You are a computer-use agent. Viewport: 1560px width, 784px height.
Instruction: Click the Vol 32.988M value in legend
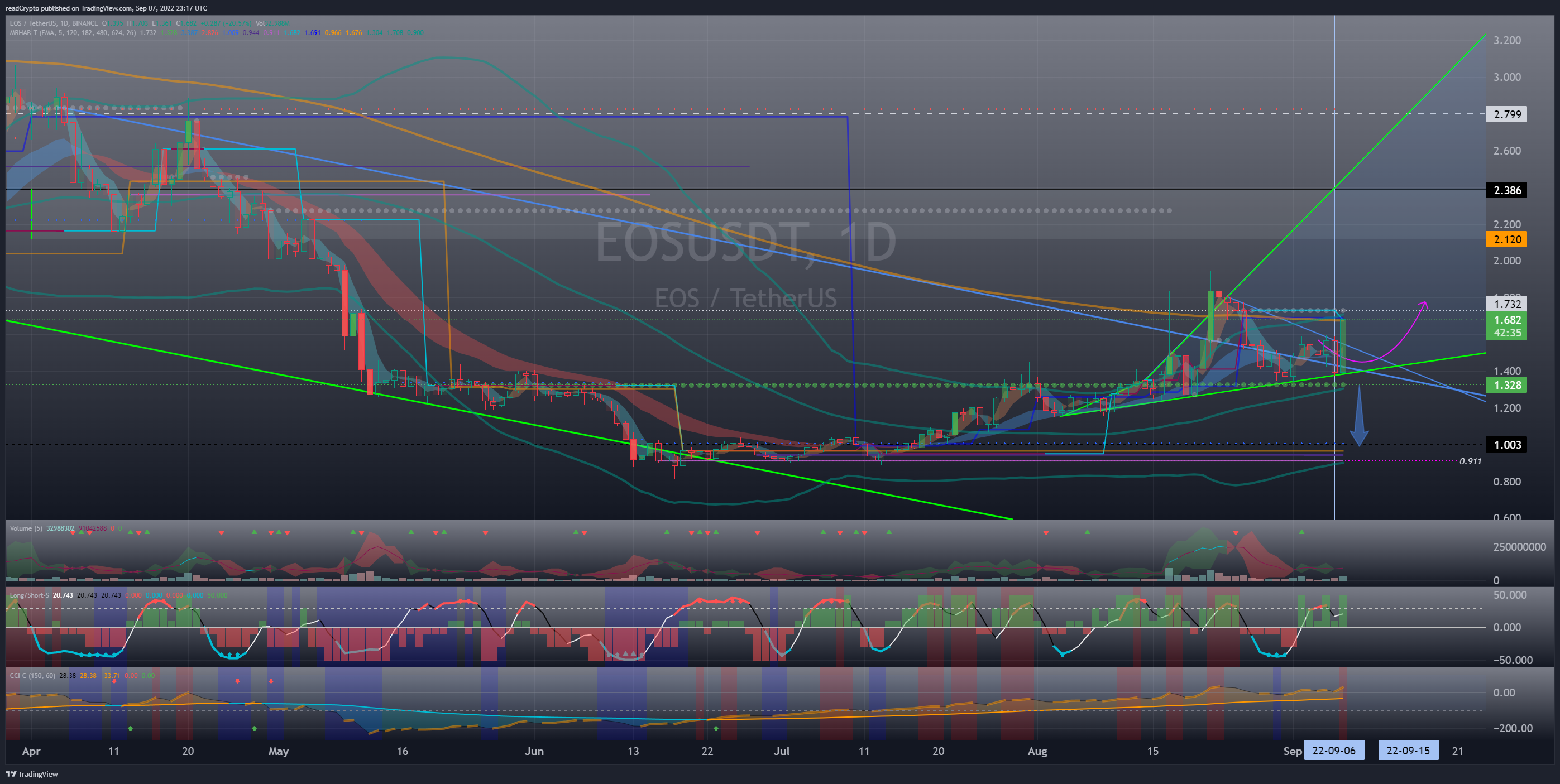tap(272, 23)
